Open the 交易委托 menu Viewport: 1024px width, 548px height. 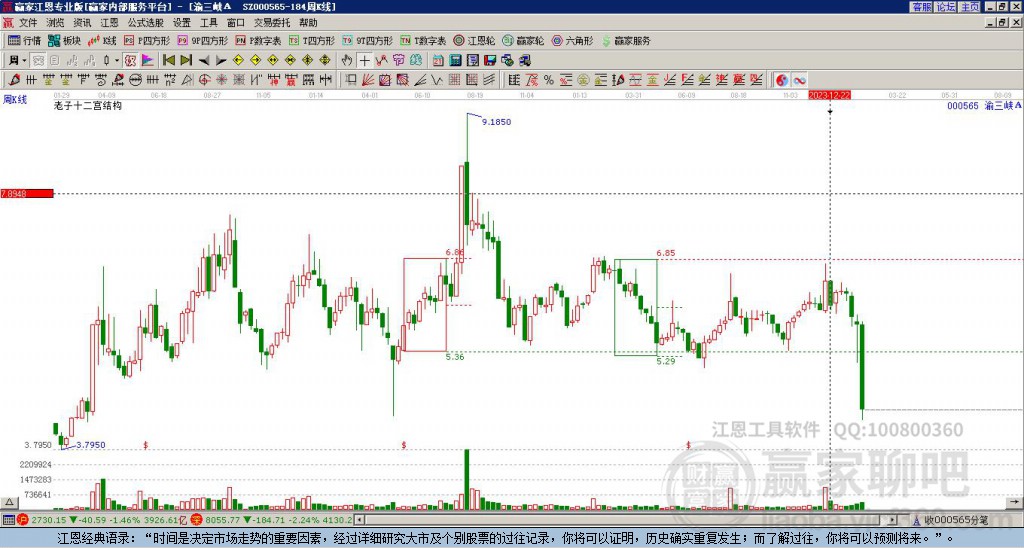(x=272, y=23)
